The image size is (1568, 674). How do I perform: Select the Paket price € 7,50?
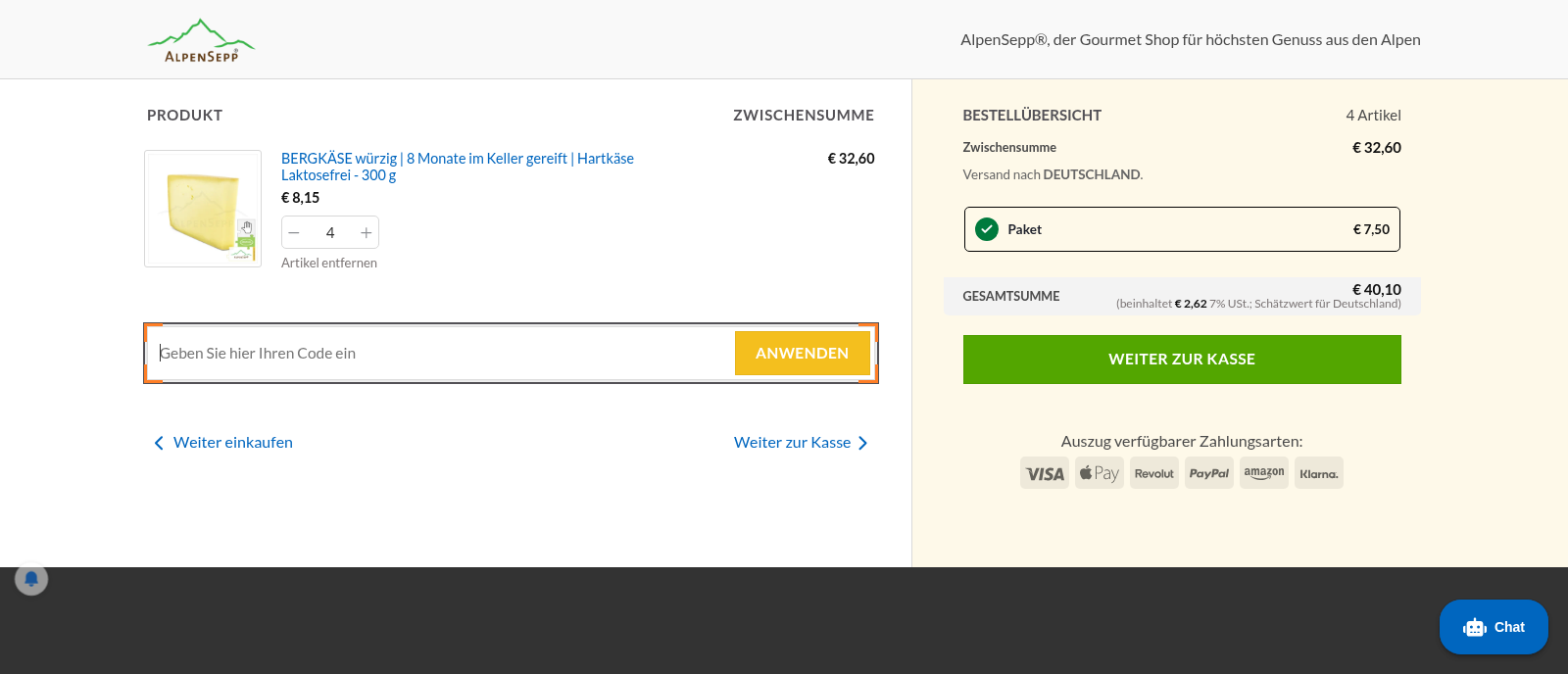pos(1371,229)
